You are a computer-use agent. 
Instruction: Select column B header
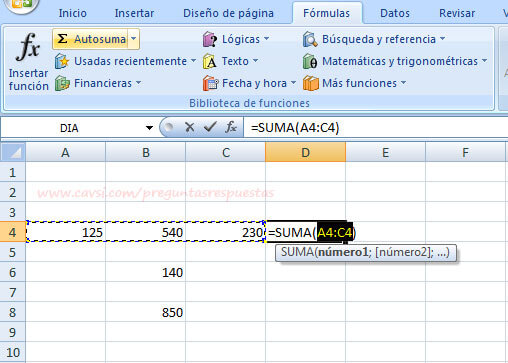point(146,152)
